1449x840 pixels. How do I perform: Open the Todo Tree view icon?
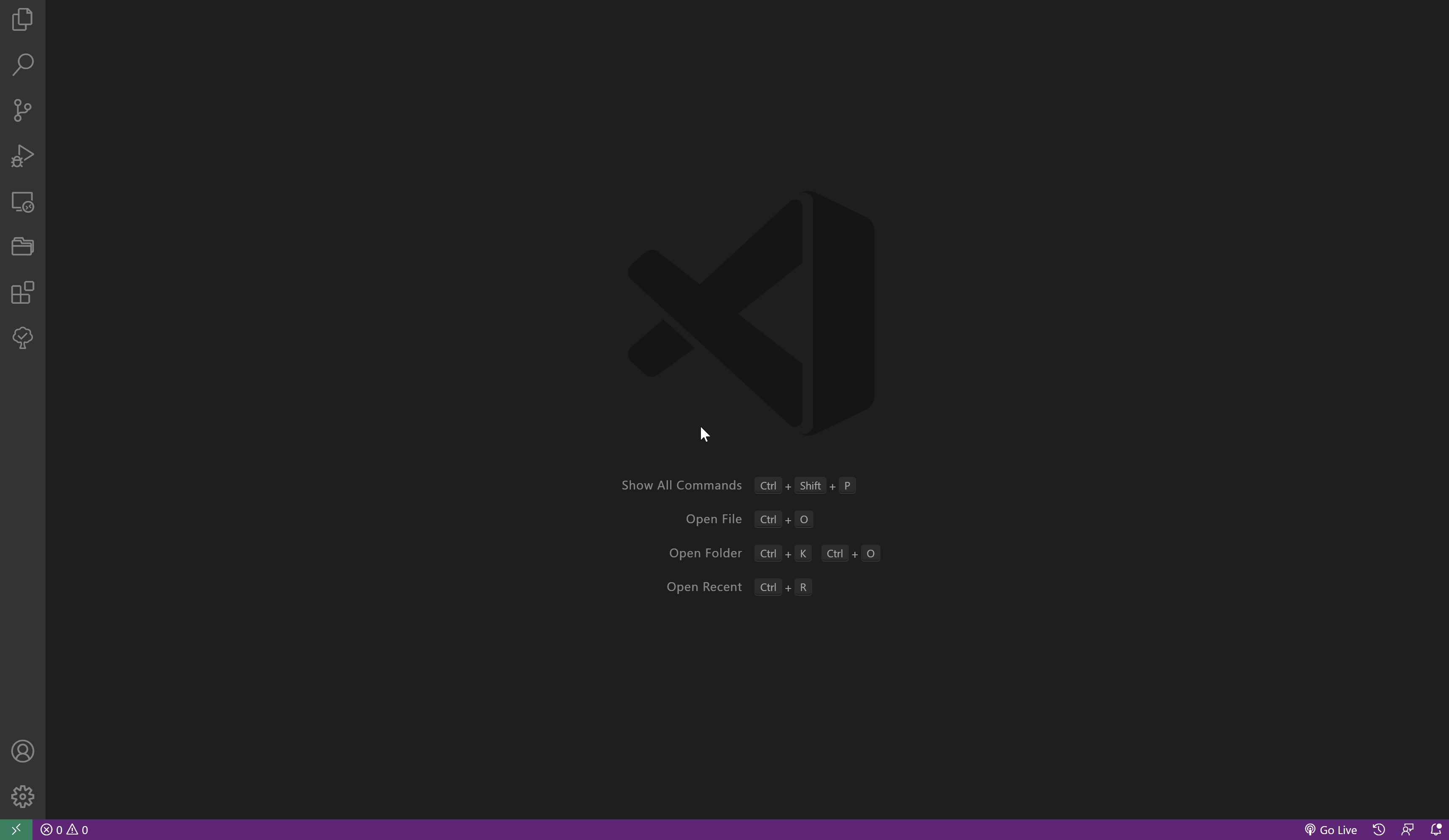tap(22, 338)
